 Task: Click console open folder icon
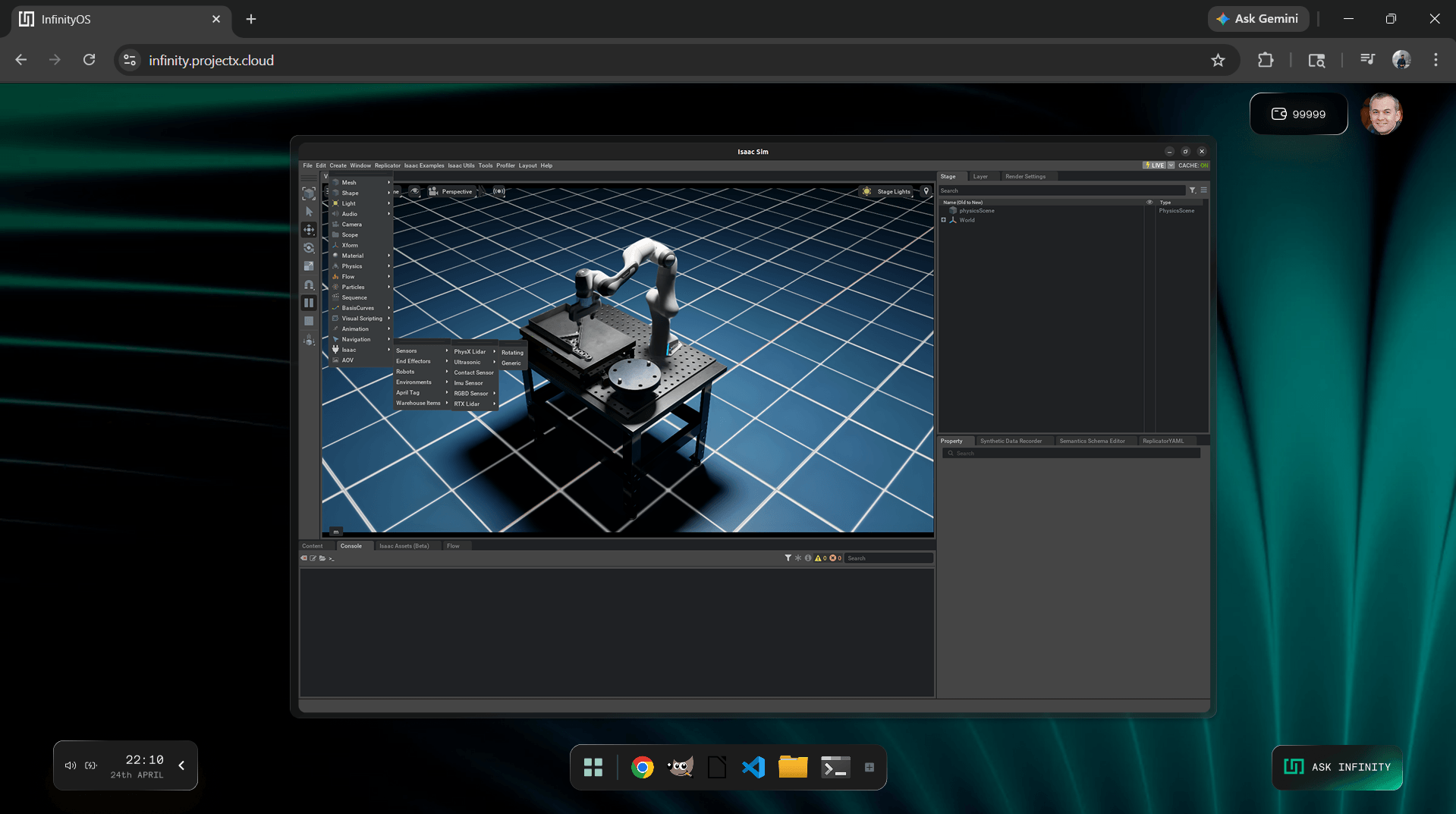click(322, 558)
